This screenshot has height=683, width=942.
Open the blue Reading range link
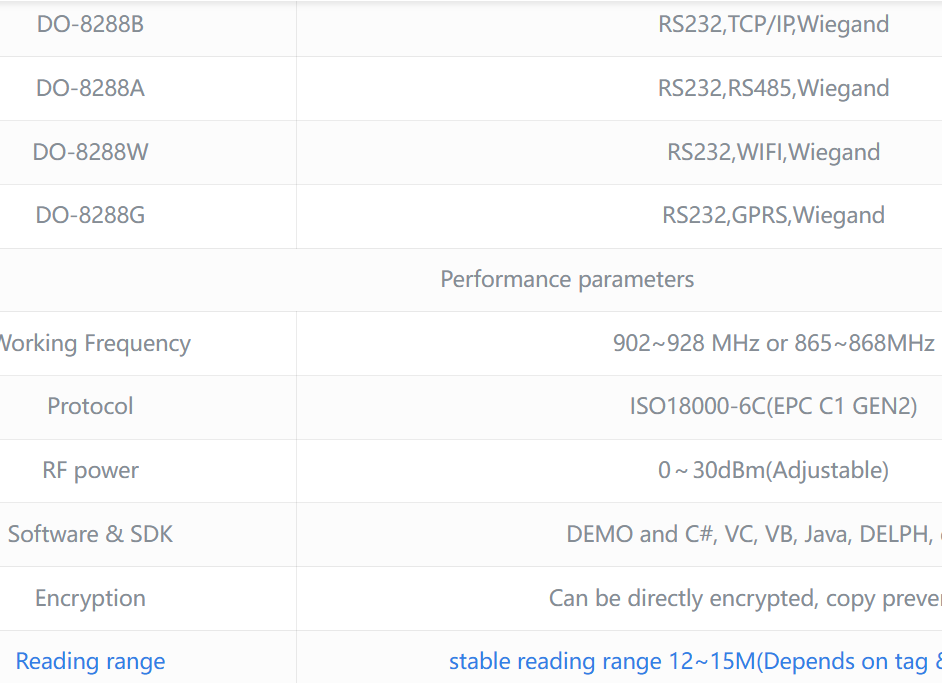90,661
